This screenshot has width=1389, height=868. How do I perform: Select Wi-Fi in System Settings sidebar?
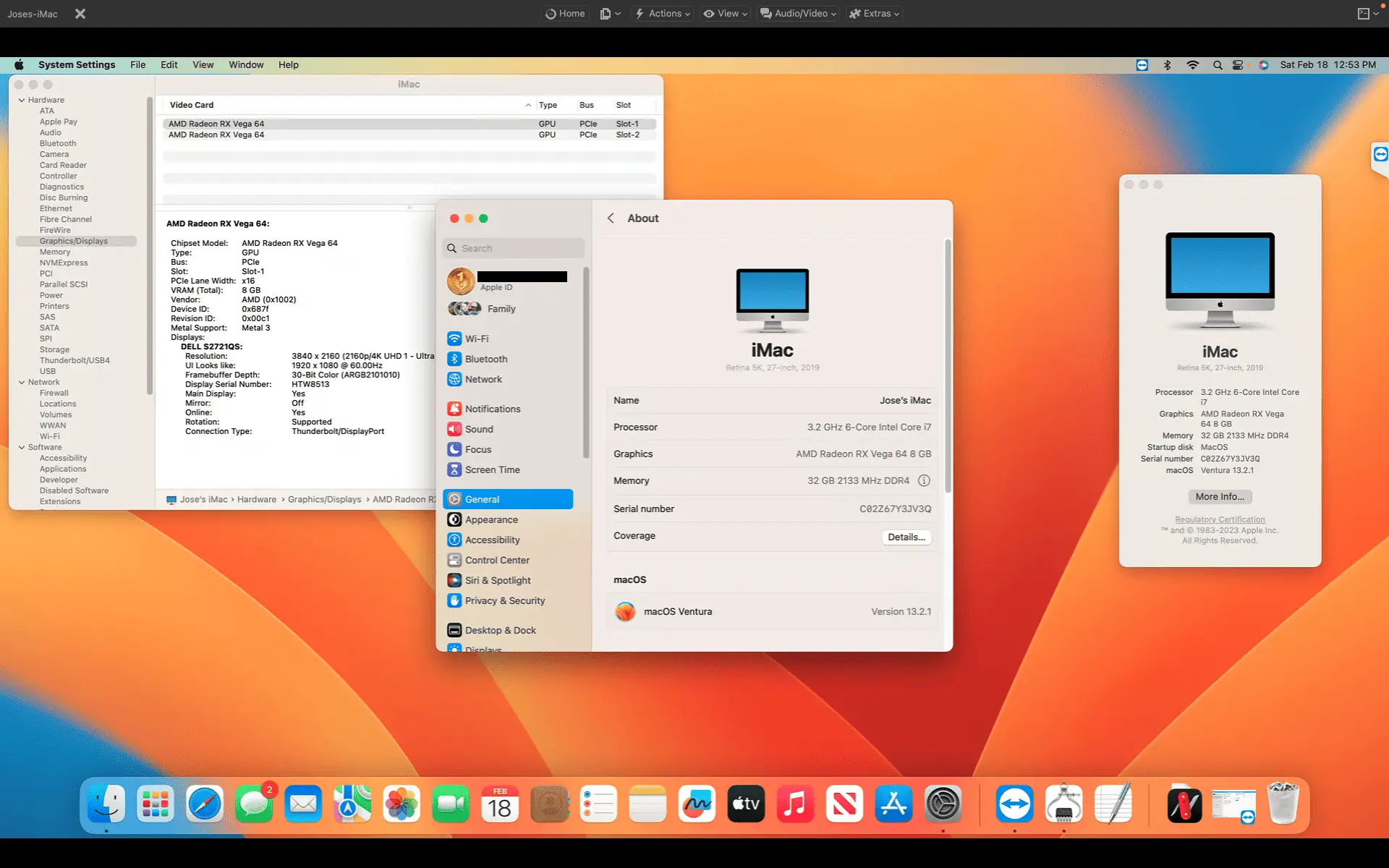tap(508, 339)
